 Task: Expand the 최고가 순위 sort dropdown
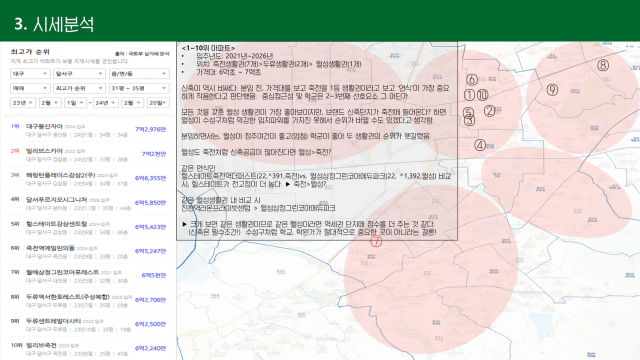pos(79,88)
